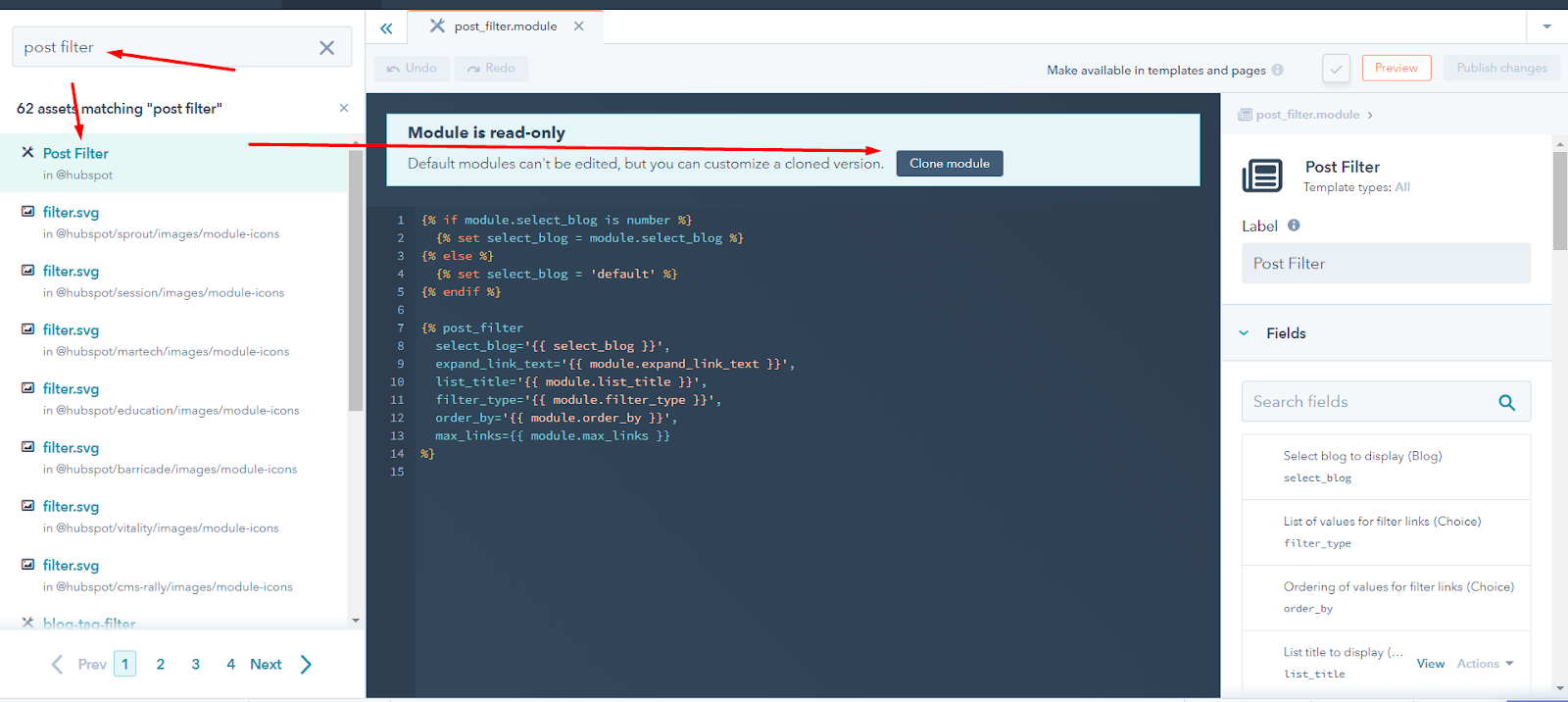This screenshot has width=1568, height=702.
Task: Click the breadcrumb chevron after post_filter.module
Action: (1370, 115)
